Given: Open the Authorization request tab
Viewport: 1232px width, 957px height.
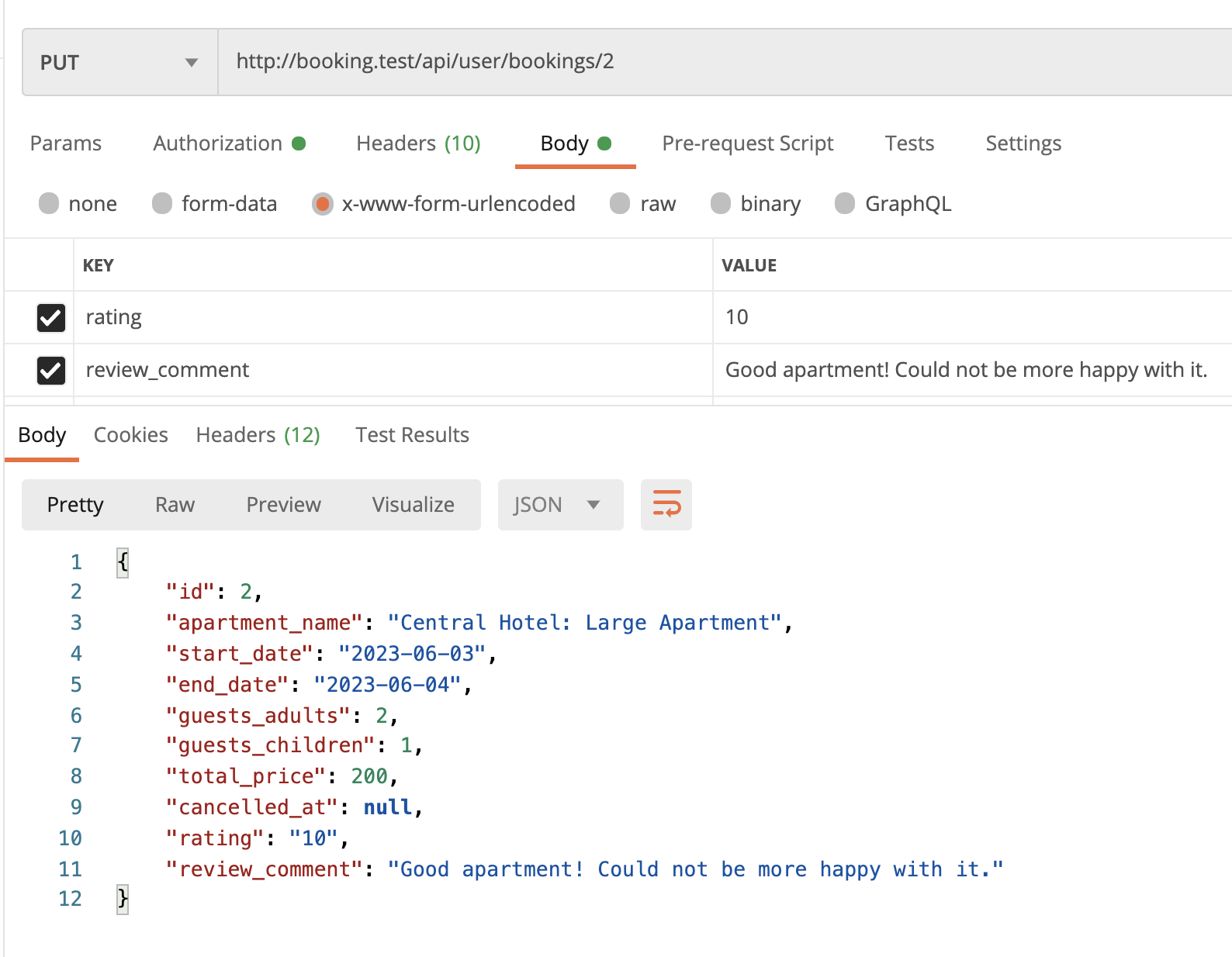Looking at the screenshot, I should pyautogui.click(x=230, y=143).
